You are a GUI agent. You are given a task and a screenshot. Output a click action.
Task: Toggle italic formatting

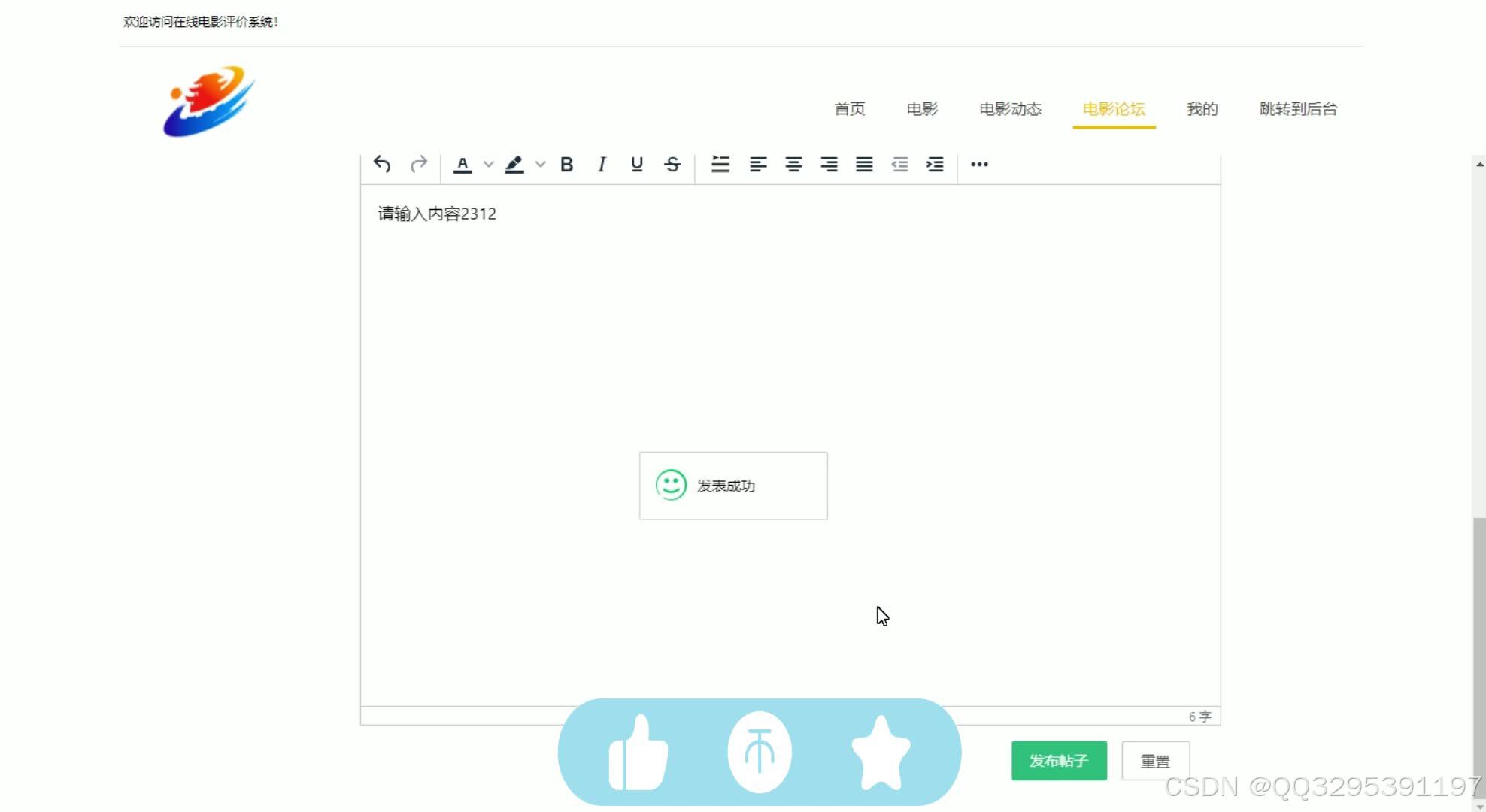[x=602, y=164]
